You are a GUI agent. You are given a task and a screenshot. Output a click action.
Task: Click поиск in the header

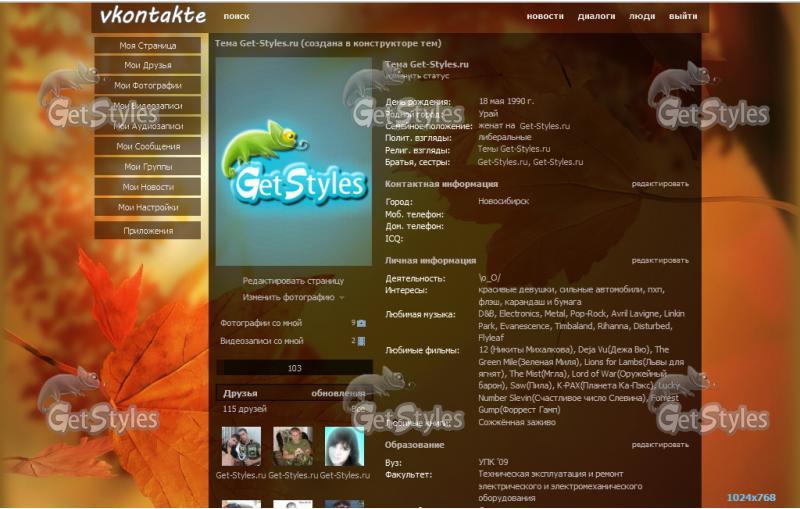pos(237,16)
